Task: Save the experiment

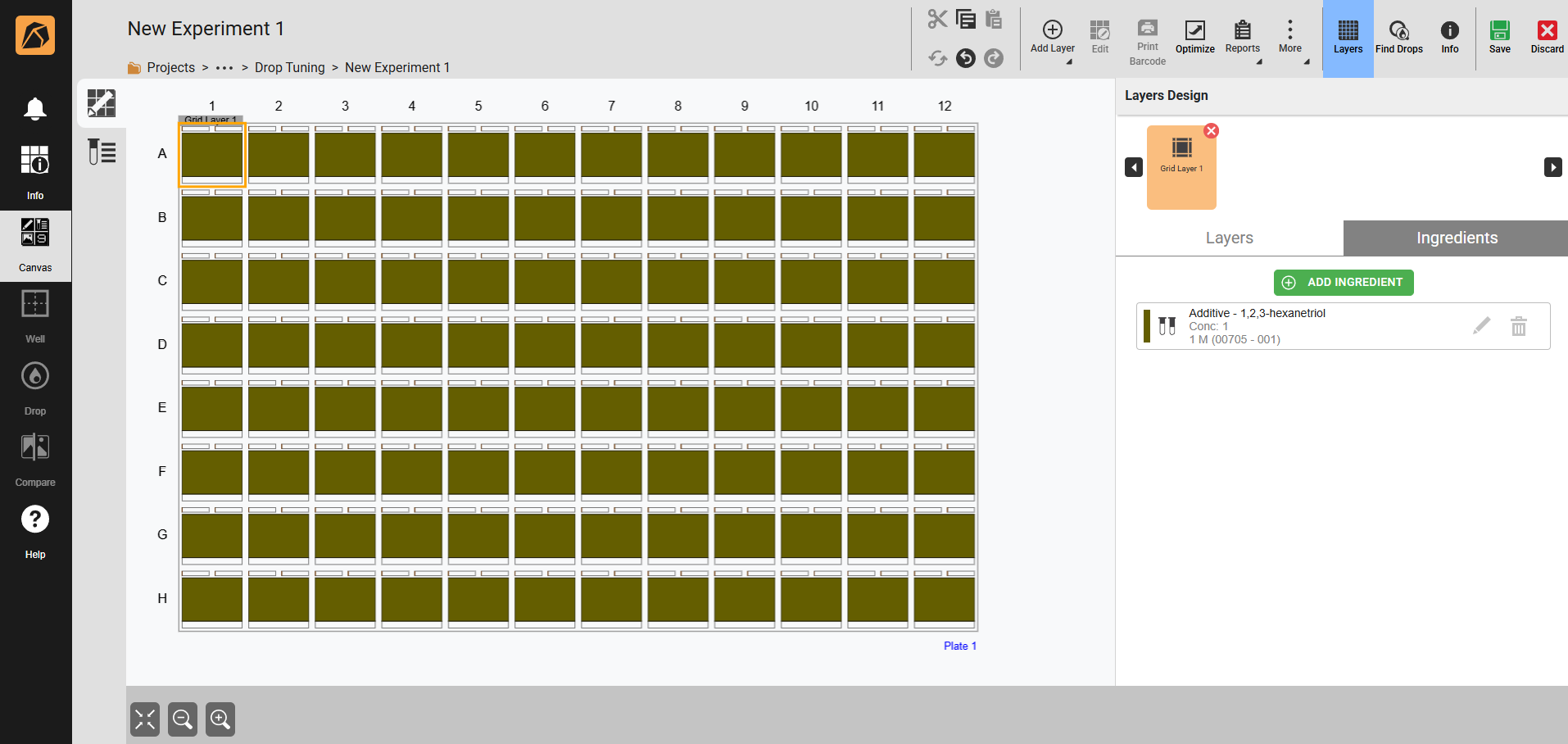Action: [x=1499, y=38]
